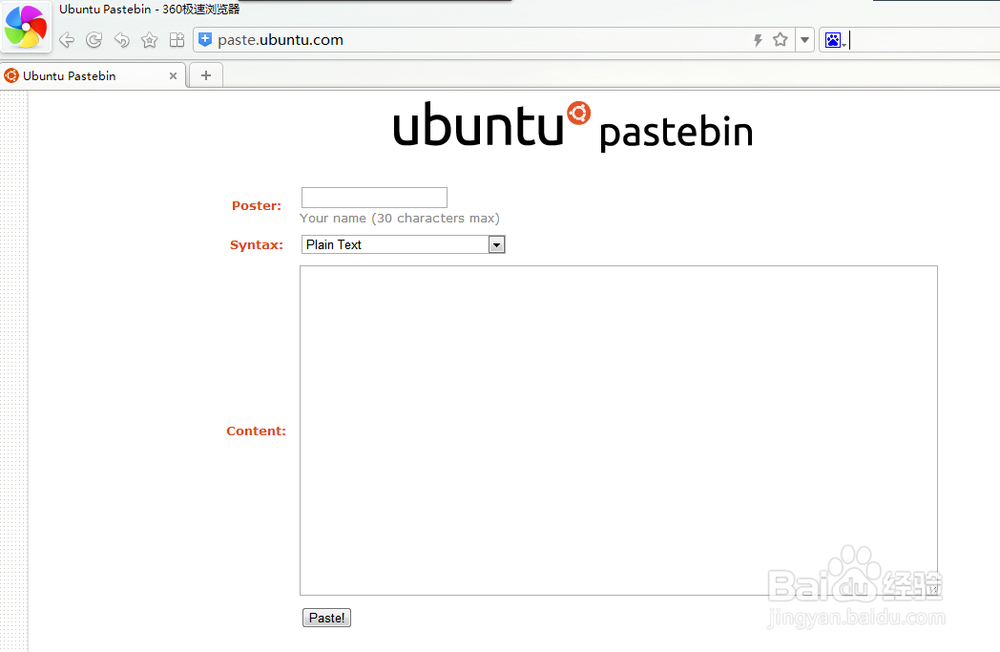
Task: Click 'Your name (30 characters max)' hint
Action: click(399, 218)
